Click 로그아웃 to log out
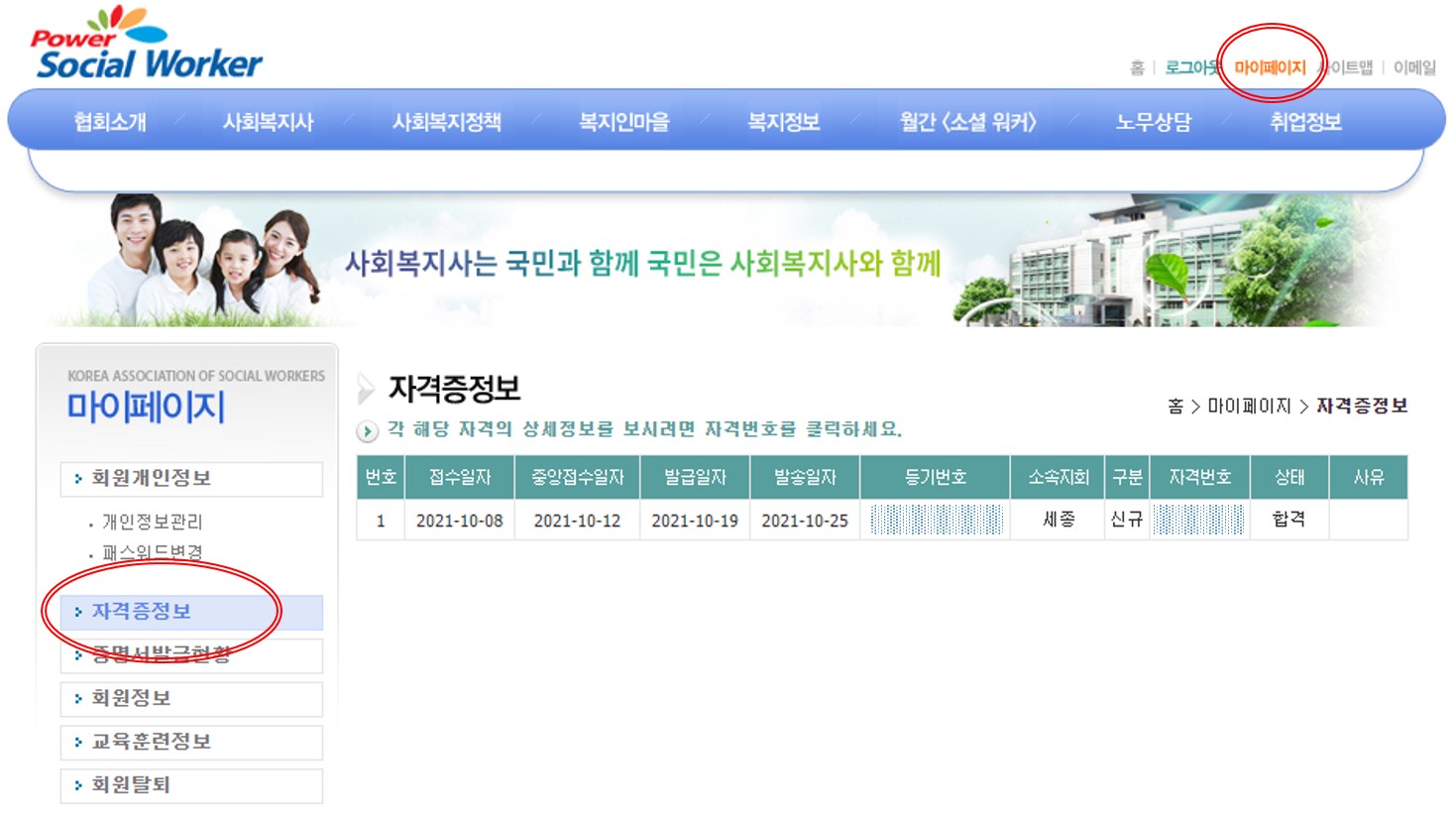The height and width of the screenshot is (824, 1456). coord(1191,67)
